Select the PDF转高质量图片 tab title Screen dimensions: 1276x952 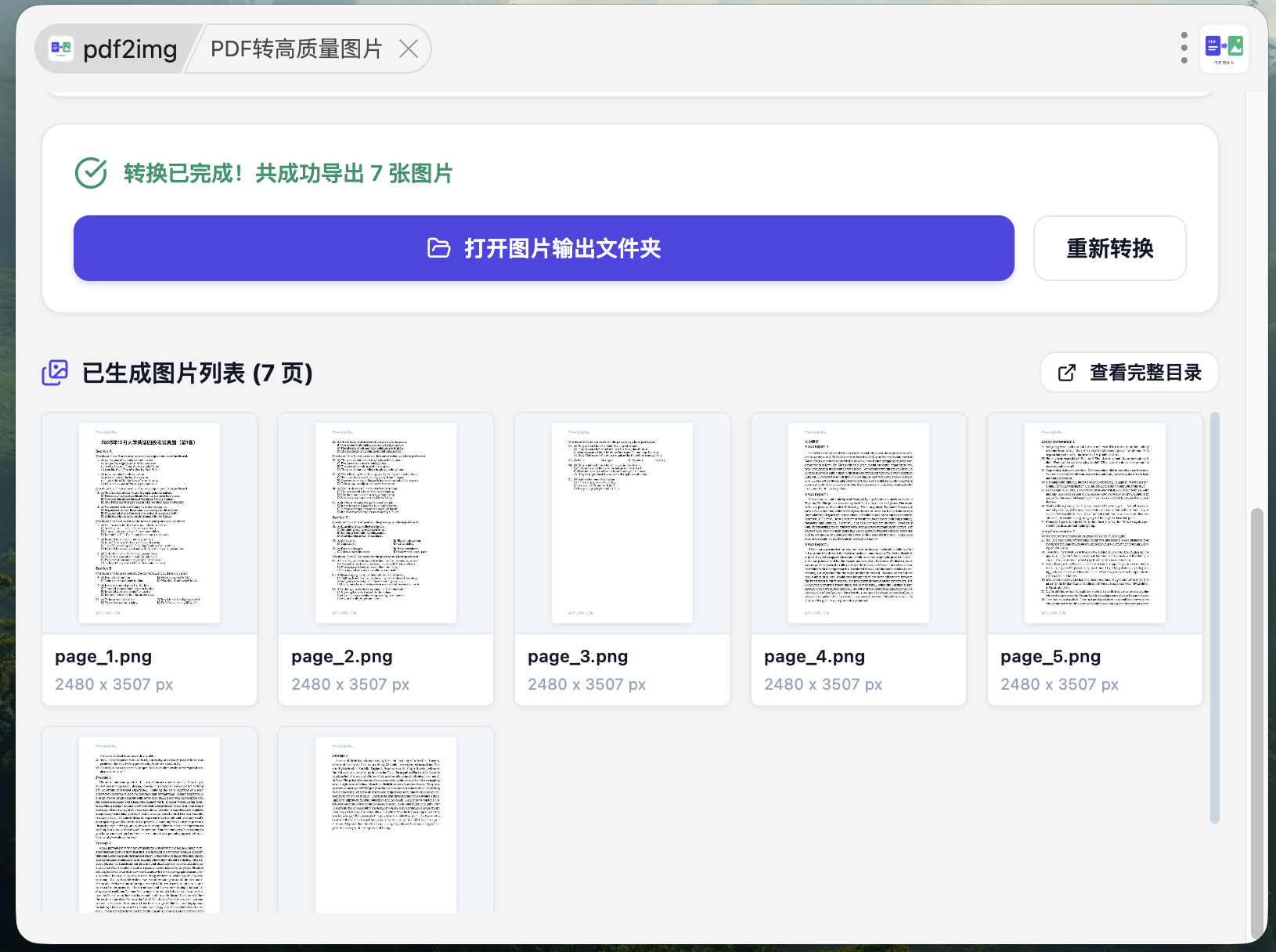(x=296, y=49)
